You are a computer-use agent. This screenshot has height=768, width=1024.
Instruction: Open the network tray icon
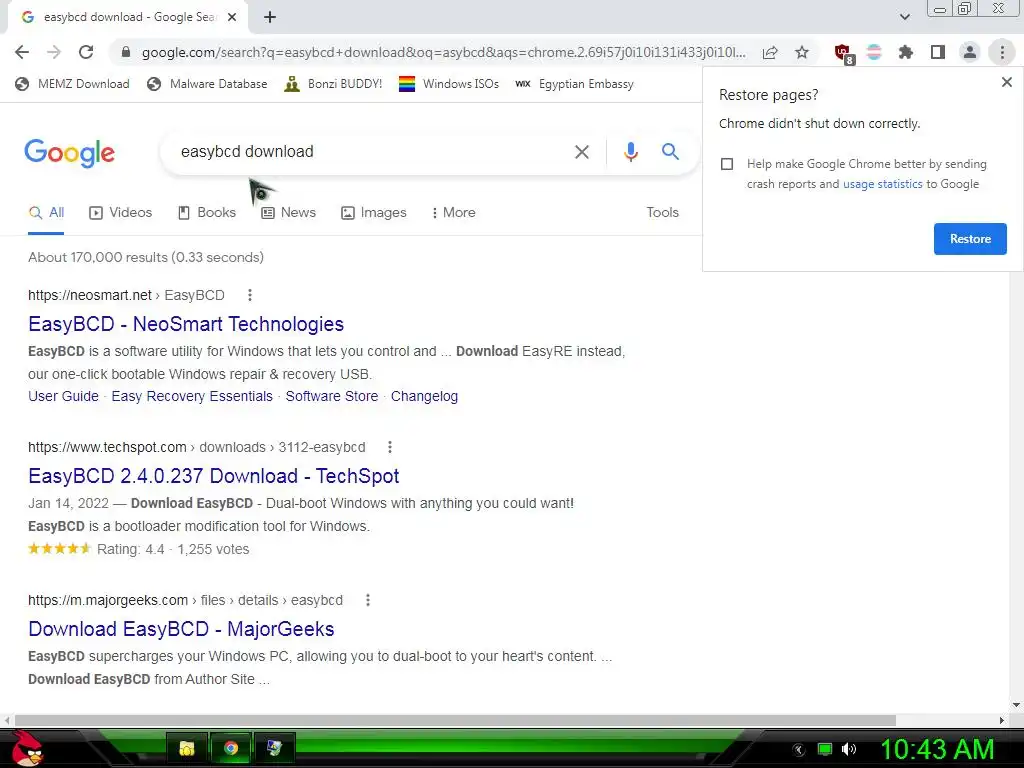825,749
